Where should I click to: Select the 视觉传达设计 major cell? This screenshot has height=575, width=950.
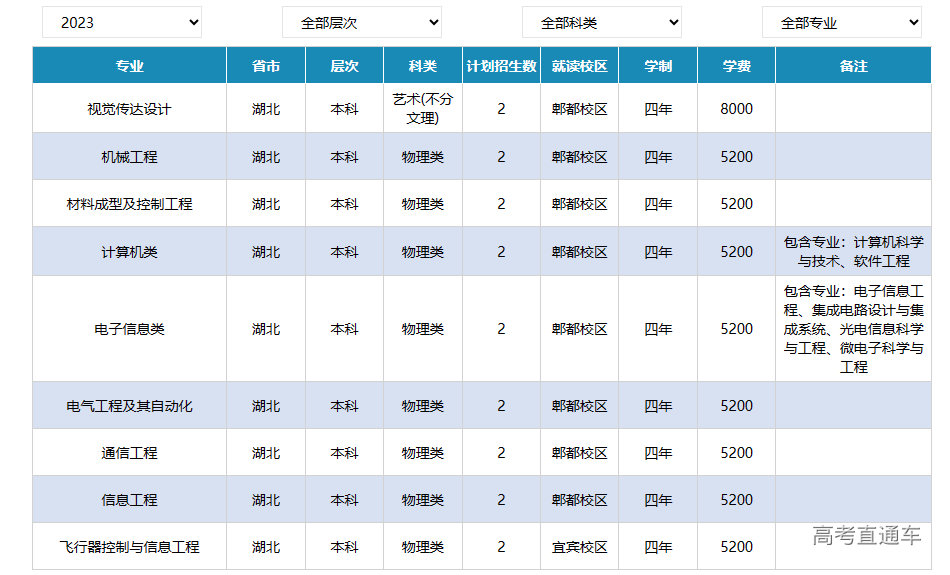(129, 109)
